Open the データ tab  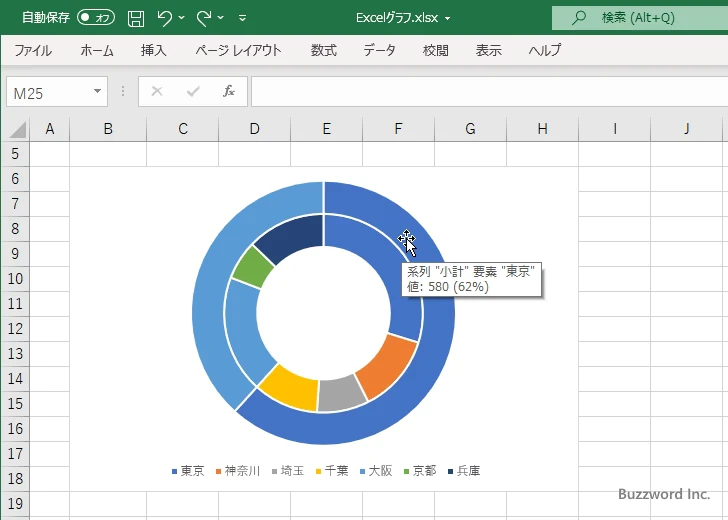click(379, 50)
